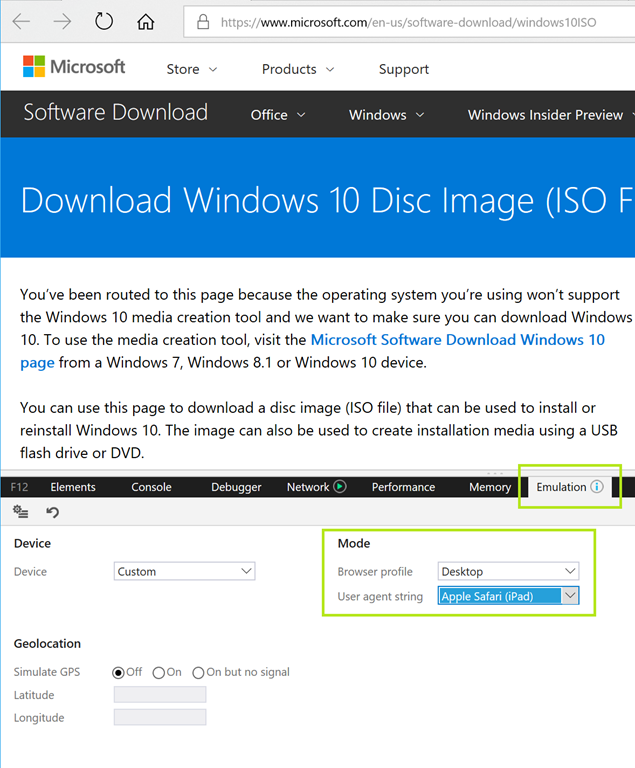Turn Simulate GPS On
The height and width of the screenshot is (768, 635).
point(158,672)
